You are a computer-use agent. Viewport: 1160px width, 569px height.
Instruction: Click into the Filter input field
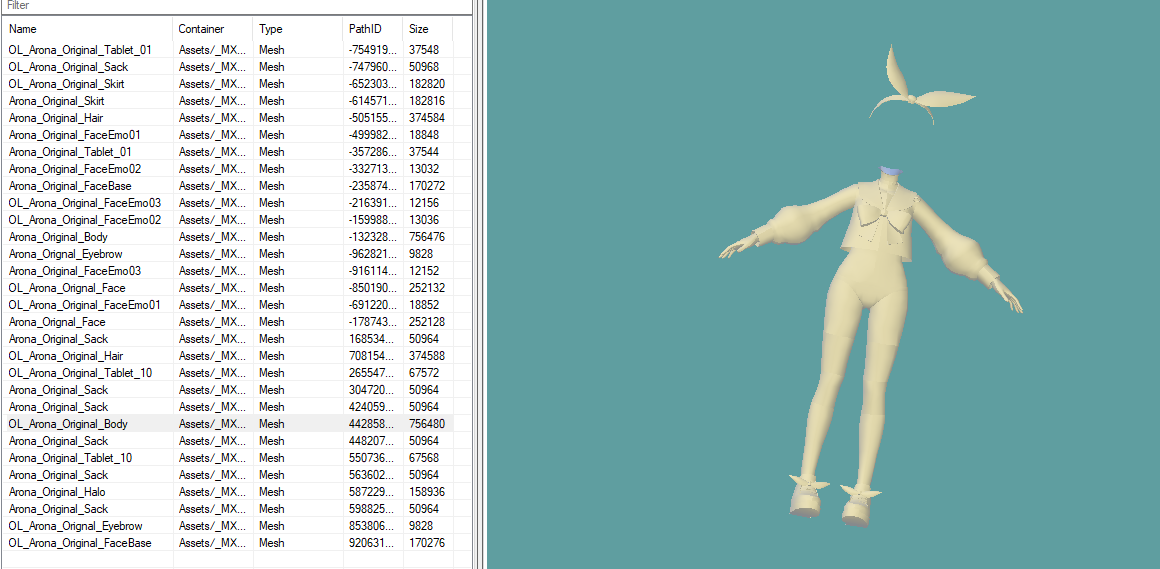click(235, 6)
